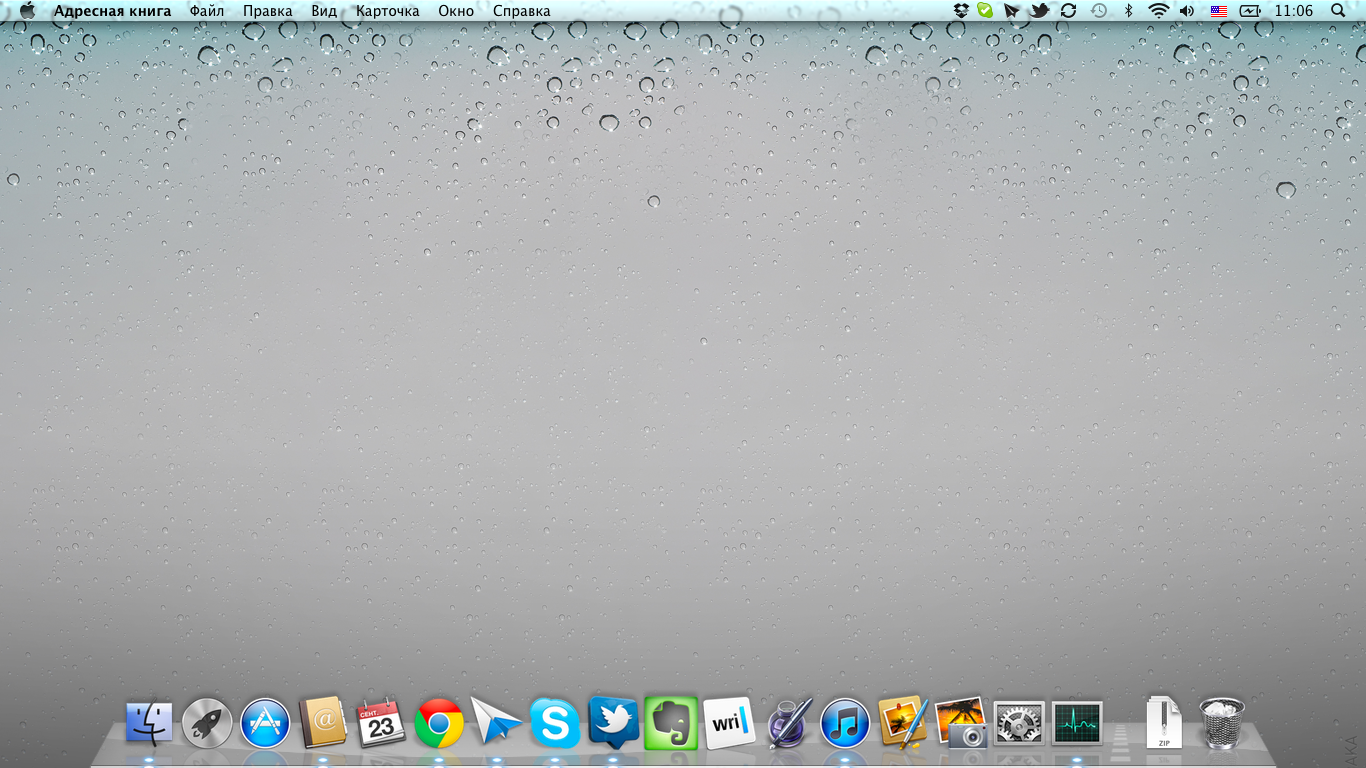Open the Окно menu

(x=456, y=11)
